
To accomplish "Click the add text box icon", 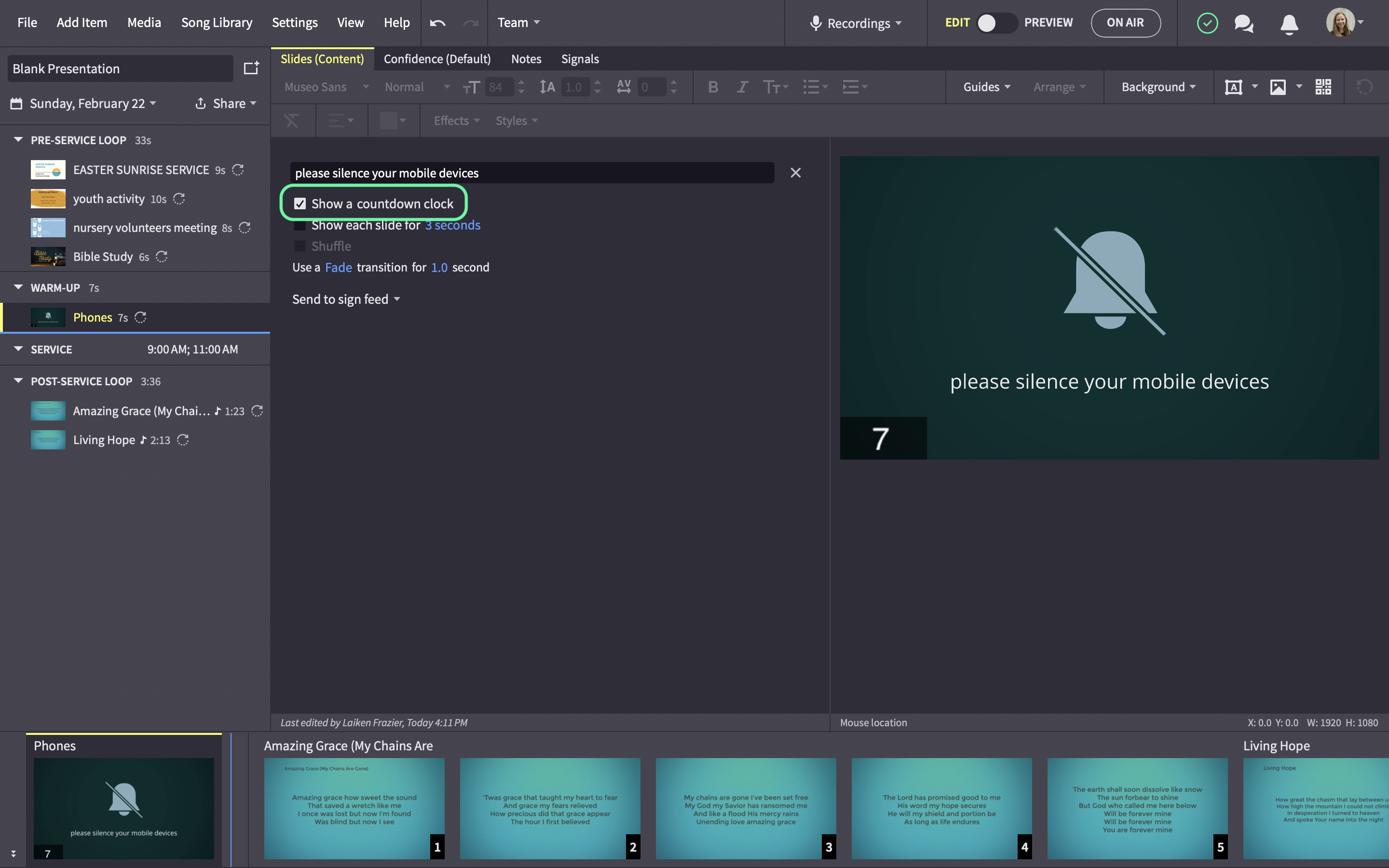I will [x=1233, y=87].
